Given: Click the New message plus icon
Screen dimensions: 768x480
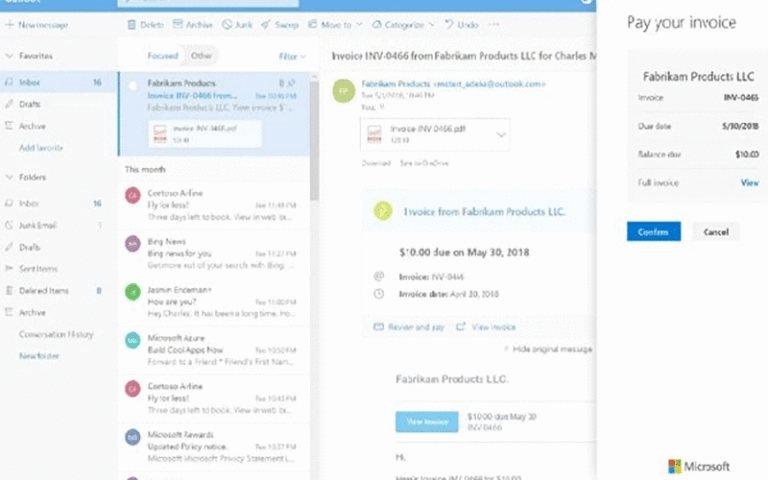Looking at the screenshot, I should (x=9, y=24).
